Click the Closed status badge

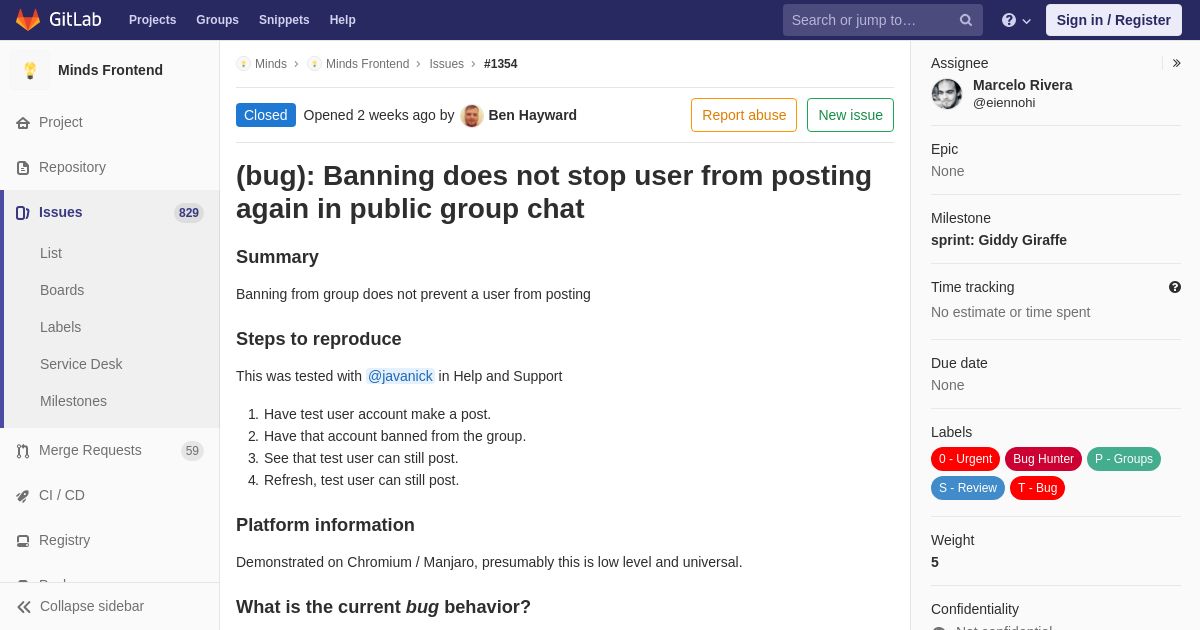coord(266,115)
